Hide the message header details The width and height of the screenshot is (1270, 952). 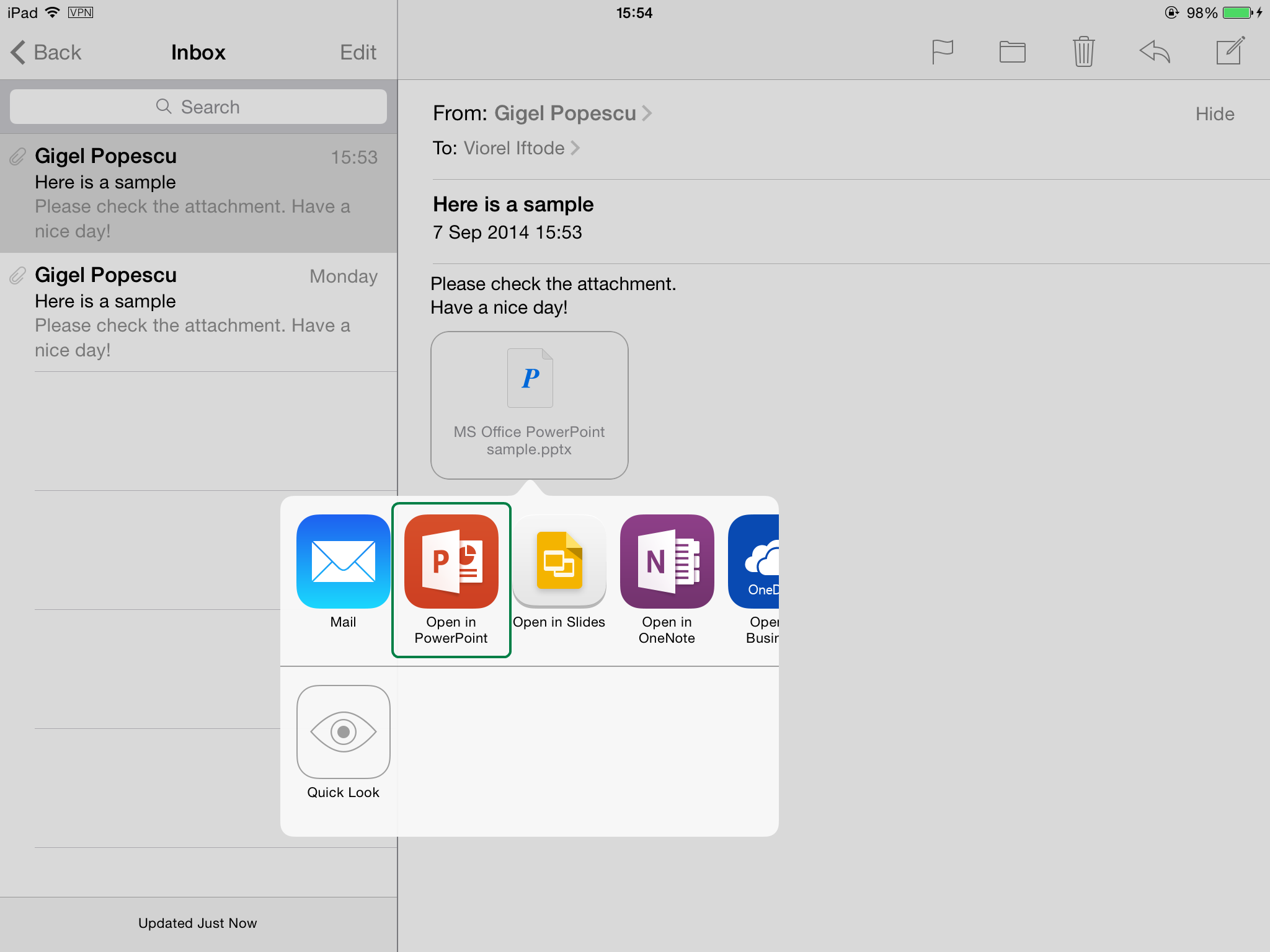1214,113
